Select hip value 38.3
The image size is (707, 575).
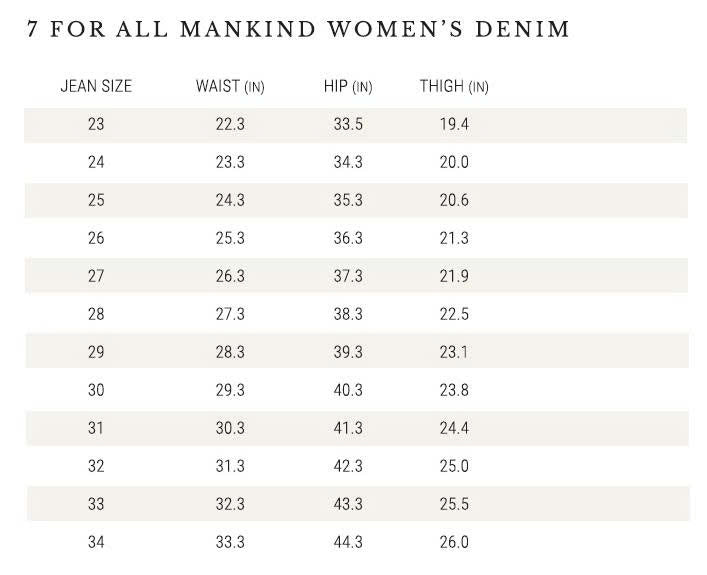(348, 315)
